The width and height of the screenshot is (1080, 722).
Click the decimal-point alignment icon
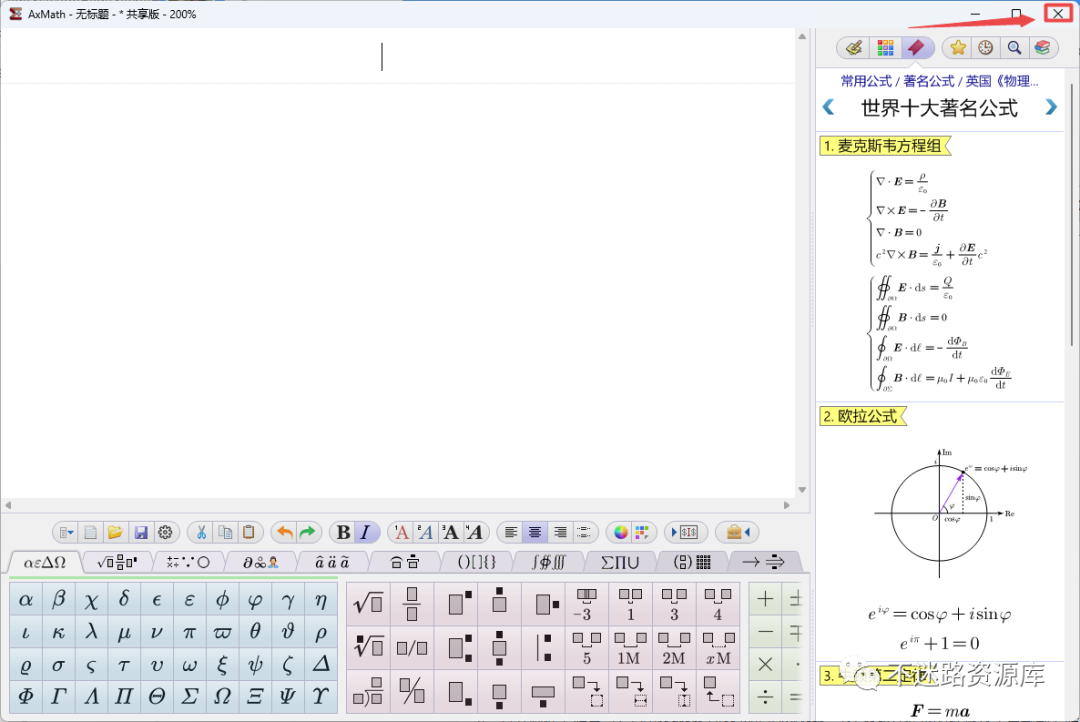583,532
